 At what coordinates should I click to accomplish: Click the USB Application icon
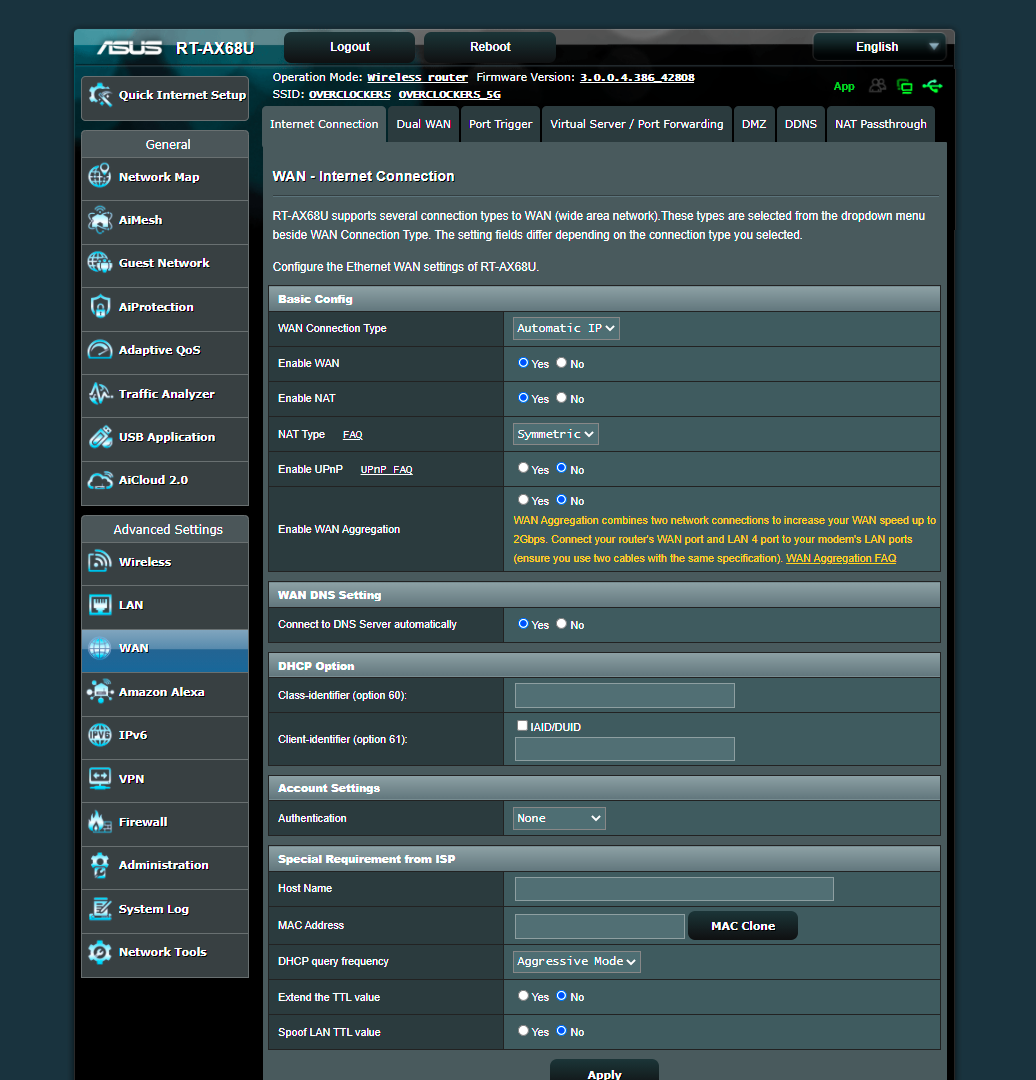click(x=100, y=437)
